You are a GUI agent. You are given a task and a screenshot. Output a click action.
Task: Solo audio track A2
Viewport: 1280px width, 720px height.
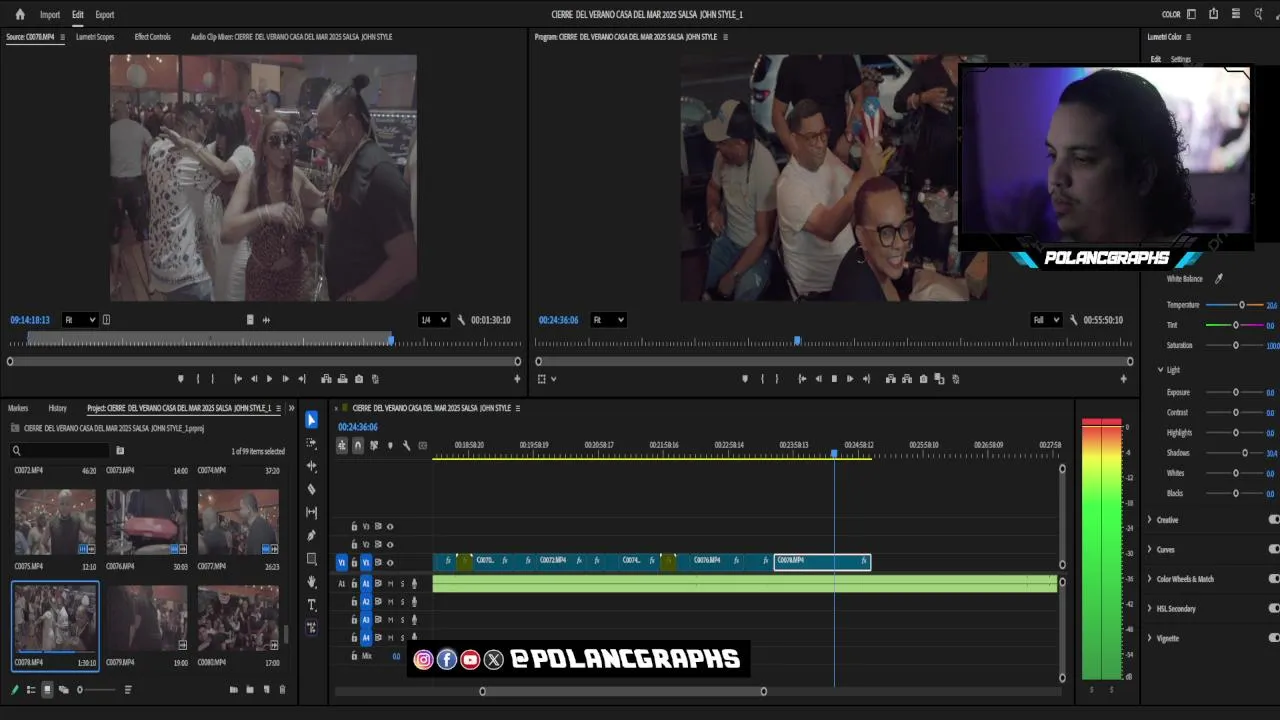pos(402,602)
